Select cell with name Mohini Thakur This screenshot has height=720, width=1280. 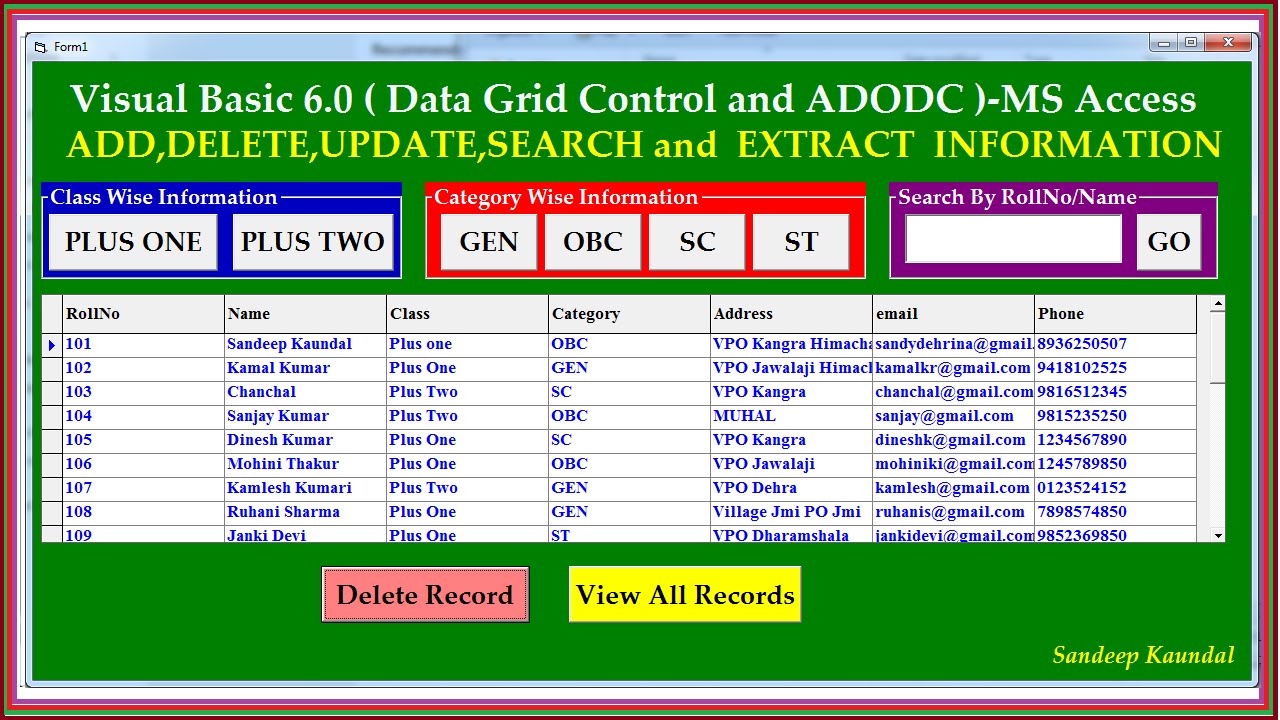click(x=305, y=464)
